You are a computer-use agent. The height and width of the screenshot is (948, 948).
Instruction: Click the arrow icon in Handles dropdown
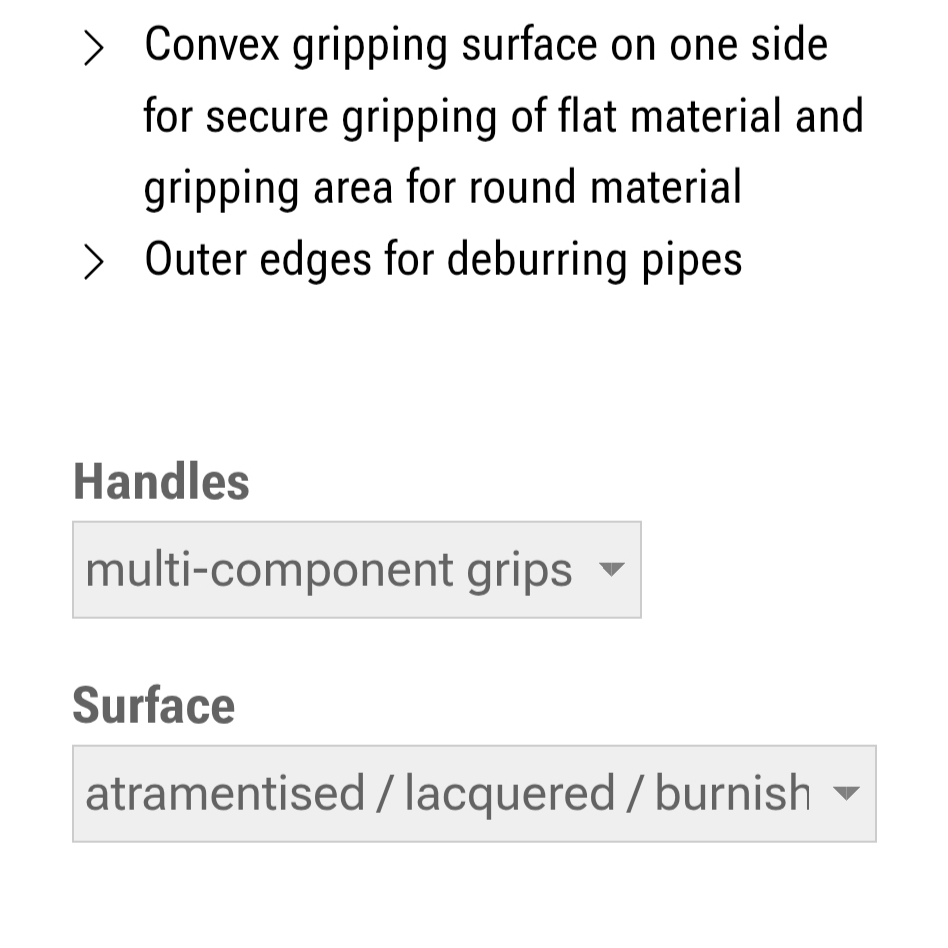610,570
